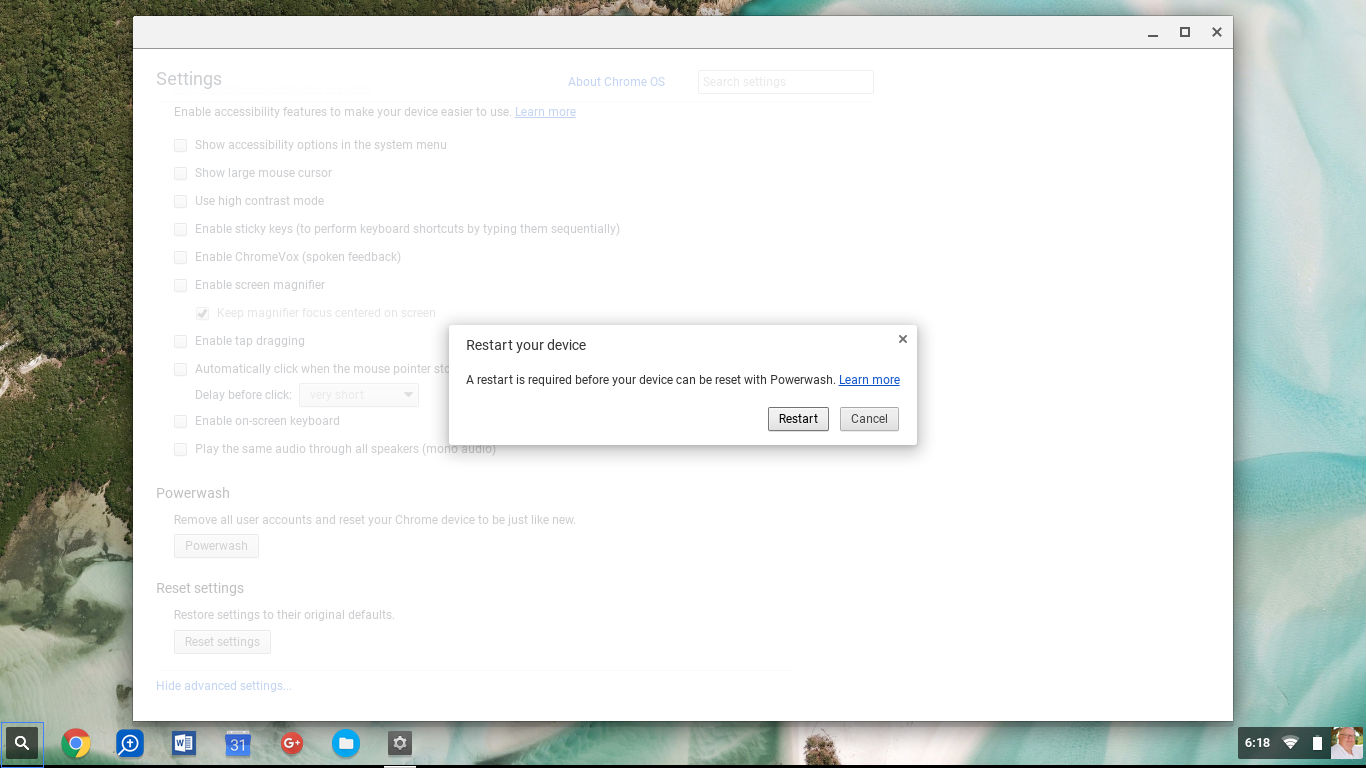Open Microsoft Word from the shelf
Viewport: 1366px width, 768px height.
184,743
